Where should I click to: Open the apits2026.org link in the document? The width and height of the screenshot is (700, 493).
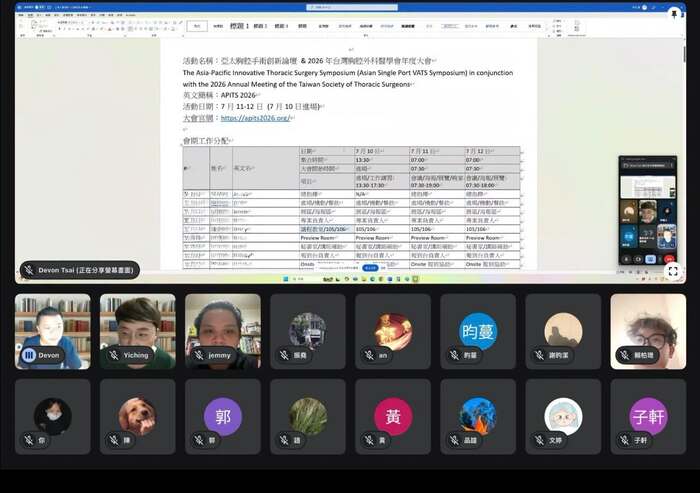pos(256,118)
